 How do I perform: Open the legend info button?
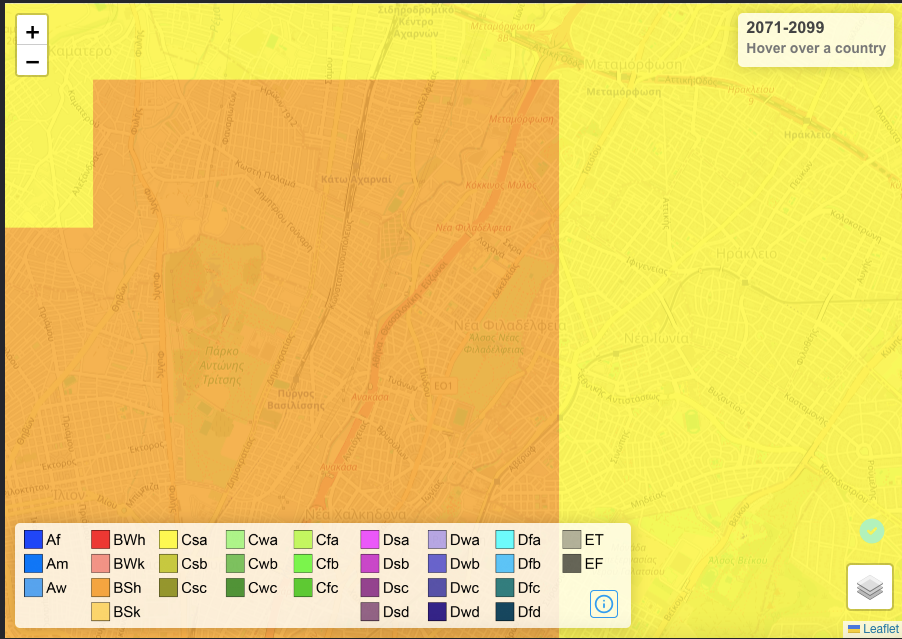coord(603,604)
